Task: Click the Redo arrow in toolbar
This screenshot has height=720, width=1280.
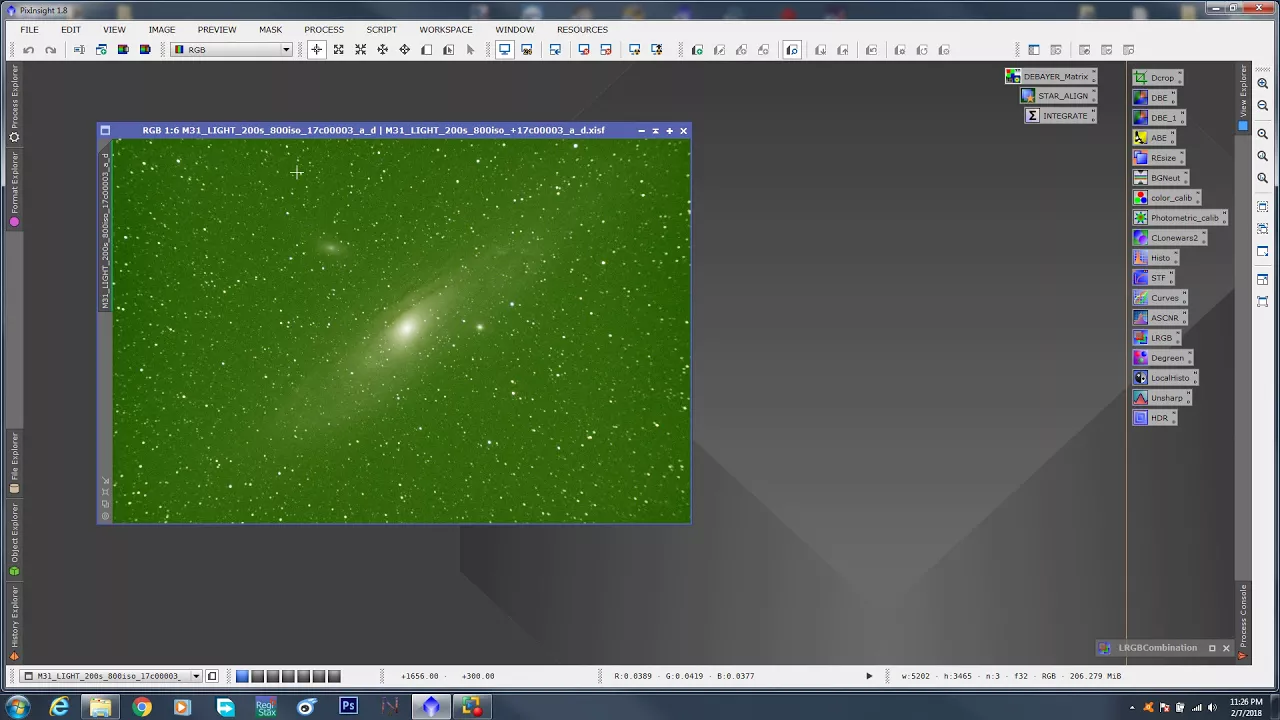Action: (50, 50)
